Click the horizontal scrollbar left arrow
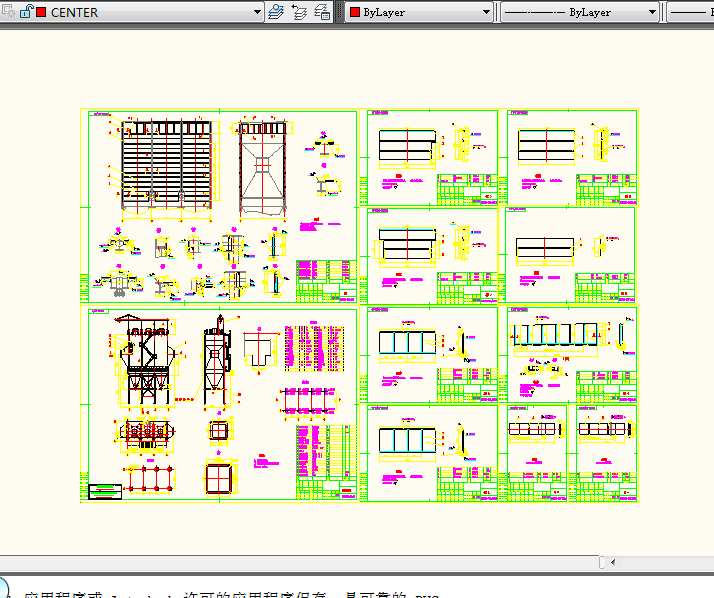The width and height of the screenshot is (714, 598). [613, 562]
